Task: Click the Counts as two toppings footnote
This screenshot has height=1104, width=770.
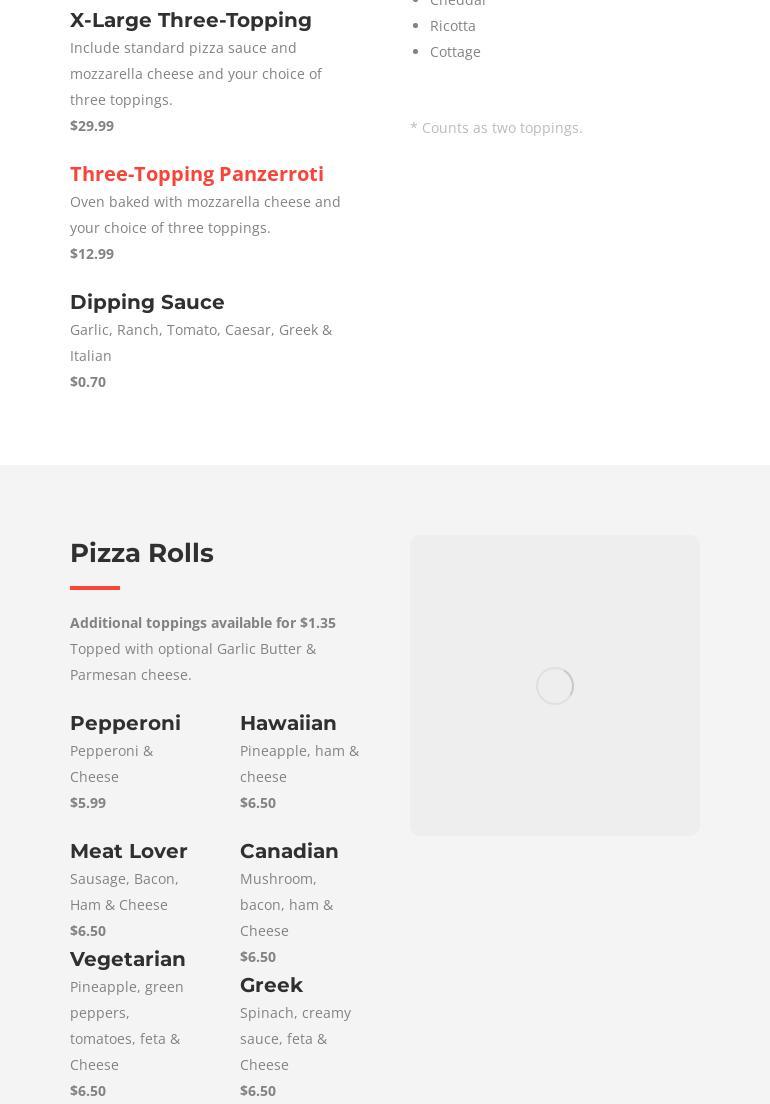Action: pos(496,128)
